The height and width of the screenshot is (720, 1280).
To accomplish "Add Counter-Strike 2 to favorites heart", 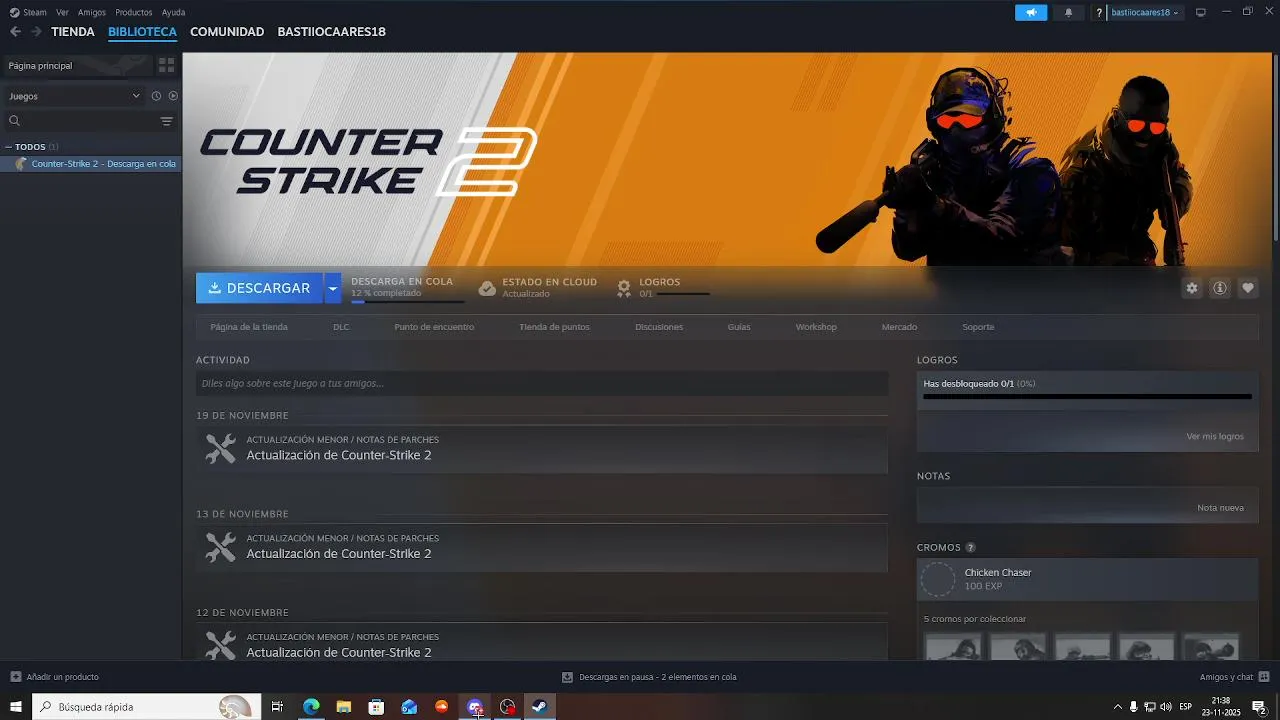I will click(x=1248, y=288).
